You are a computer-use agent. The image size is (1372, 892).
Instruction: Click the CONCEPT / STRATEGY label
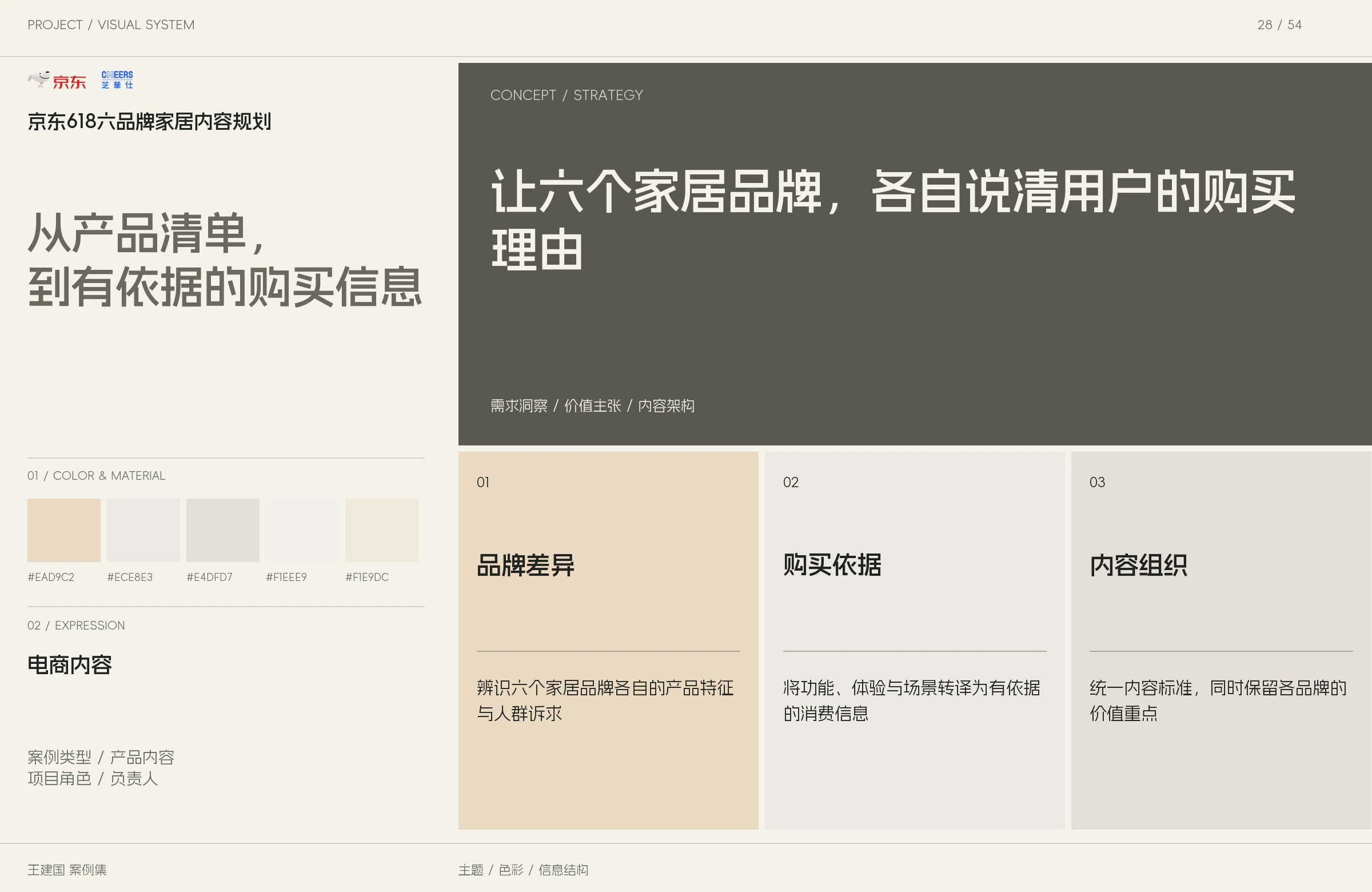[x=567, y=95]
